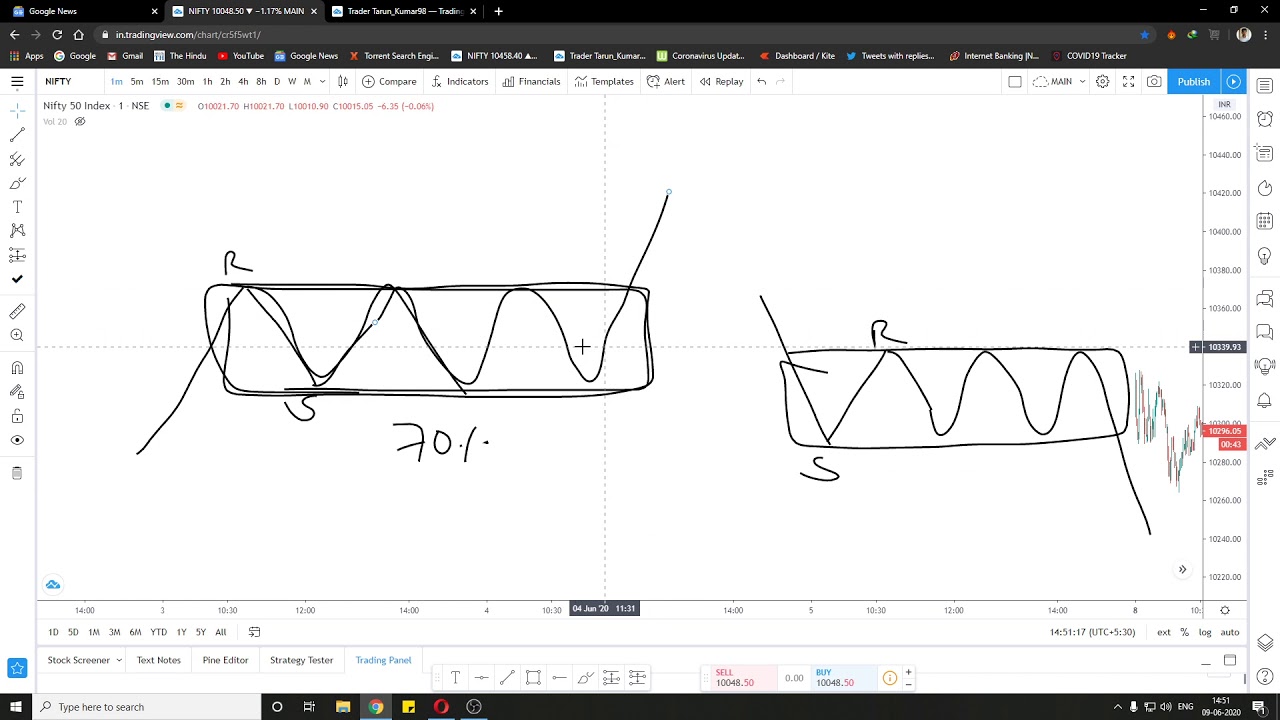Open candle chart style selector
The image size is (1280, 720).
[342, 81]
